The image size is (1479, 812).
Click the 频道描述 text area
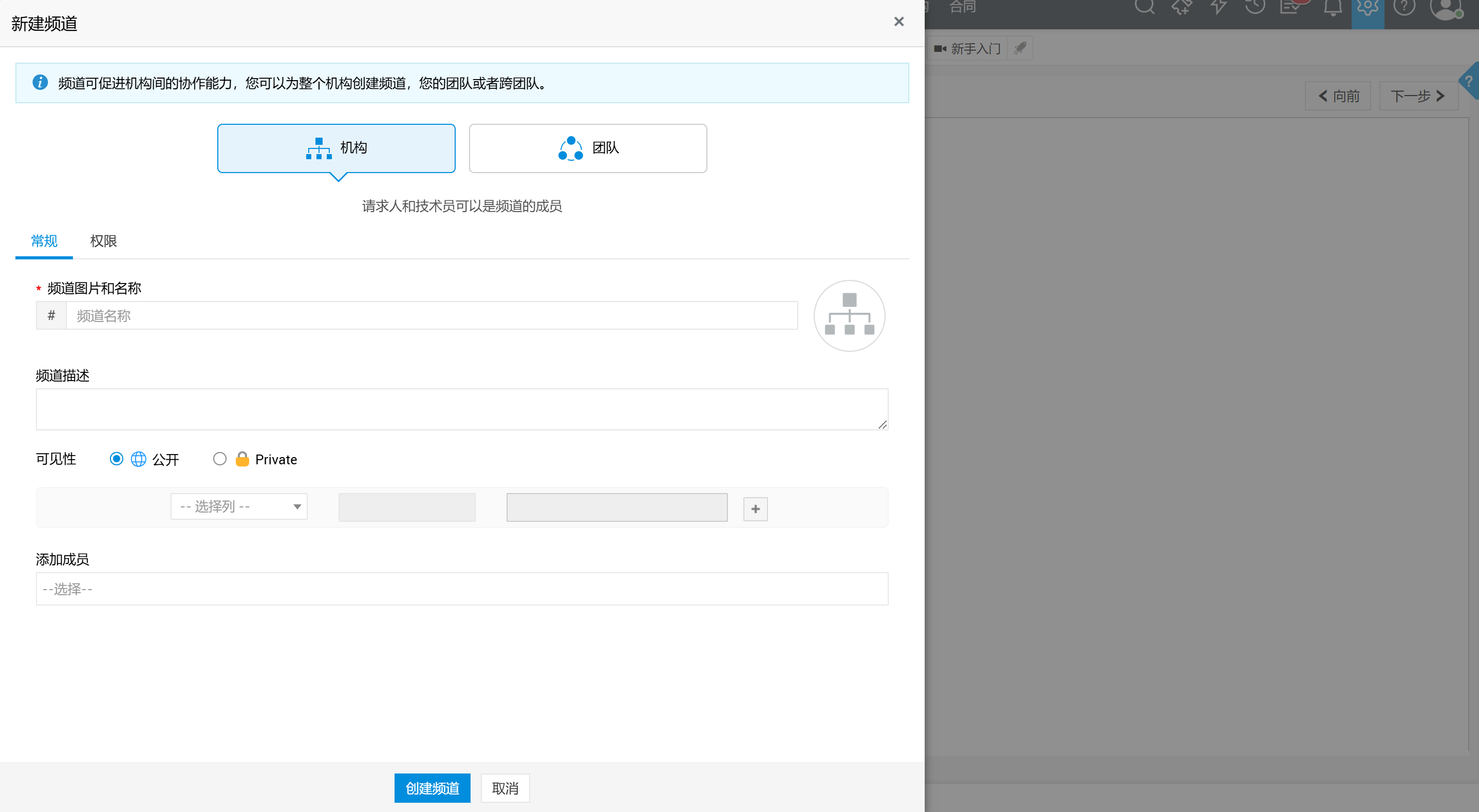(462, 409)
